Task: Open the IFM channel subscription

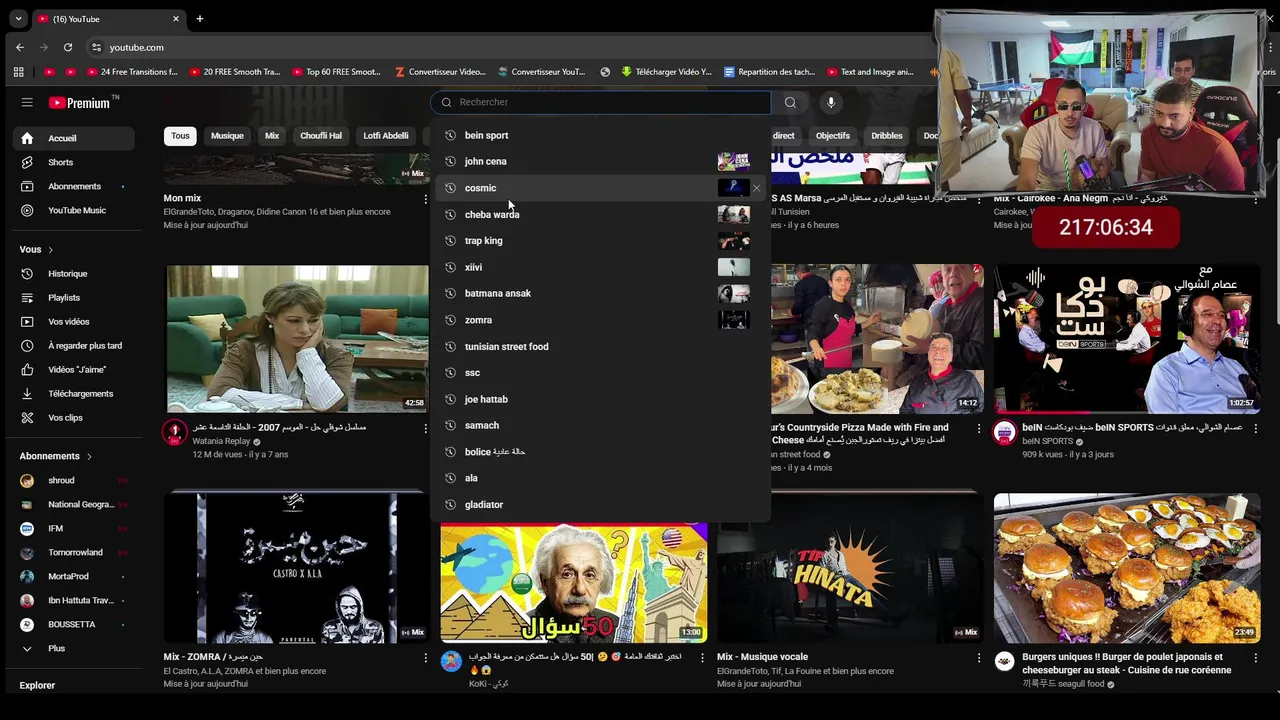Action: pyautogui.click(x=75, y=528)
